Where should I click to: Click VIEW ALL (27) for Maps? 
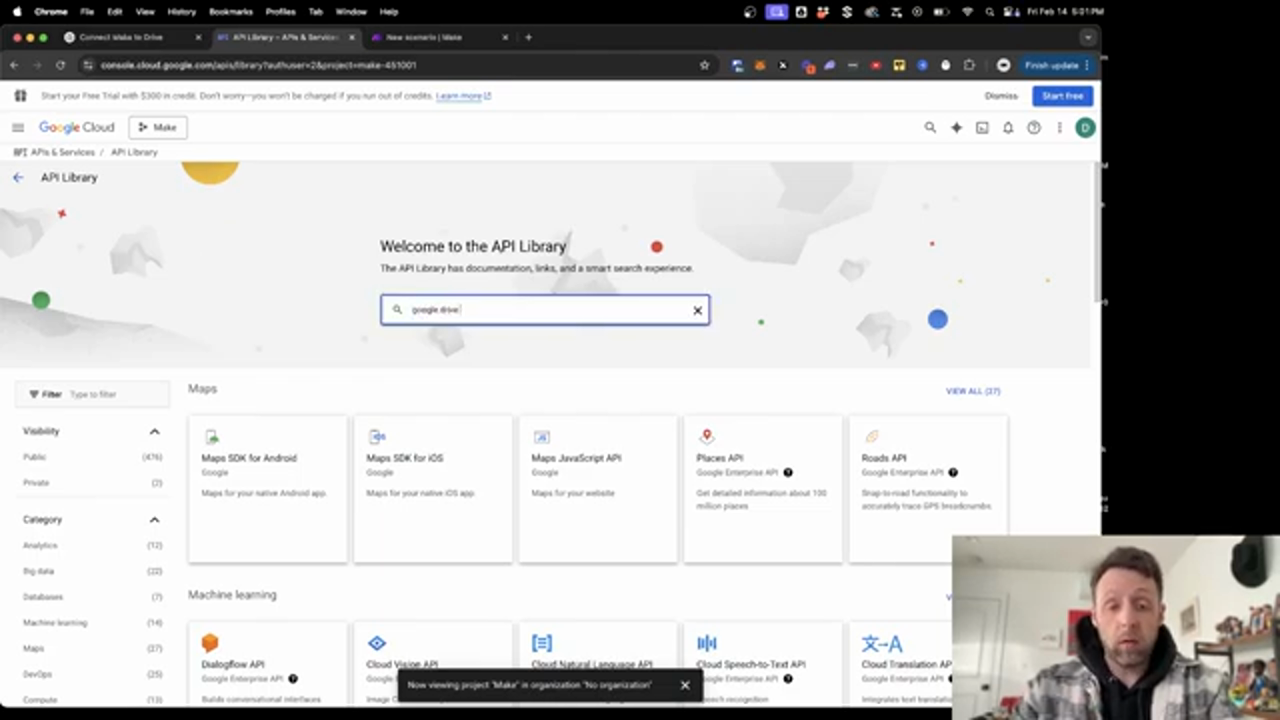(973, 391)
